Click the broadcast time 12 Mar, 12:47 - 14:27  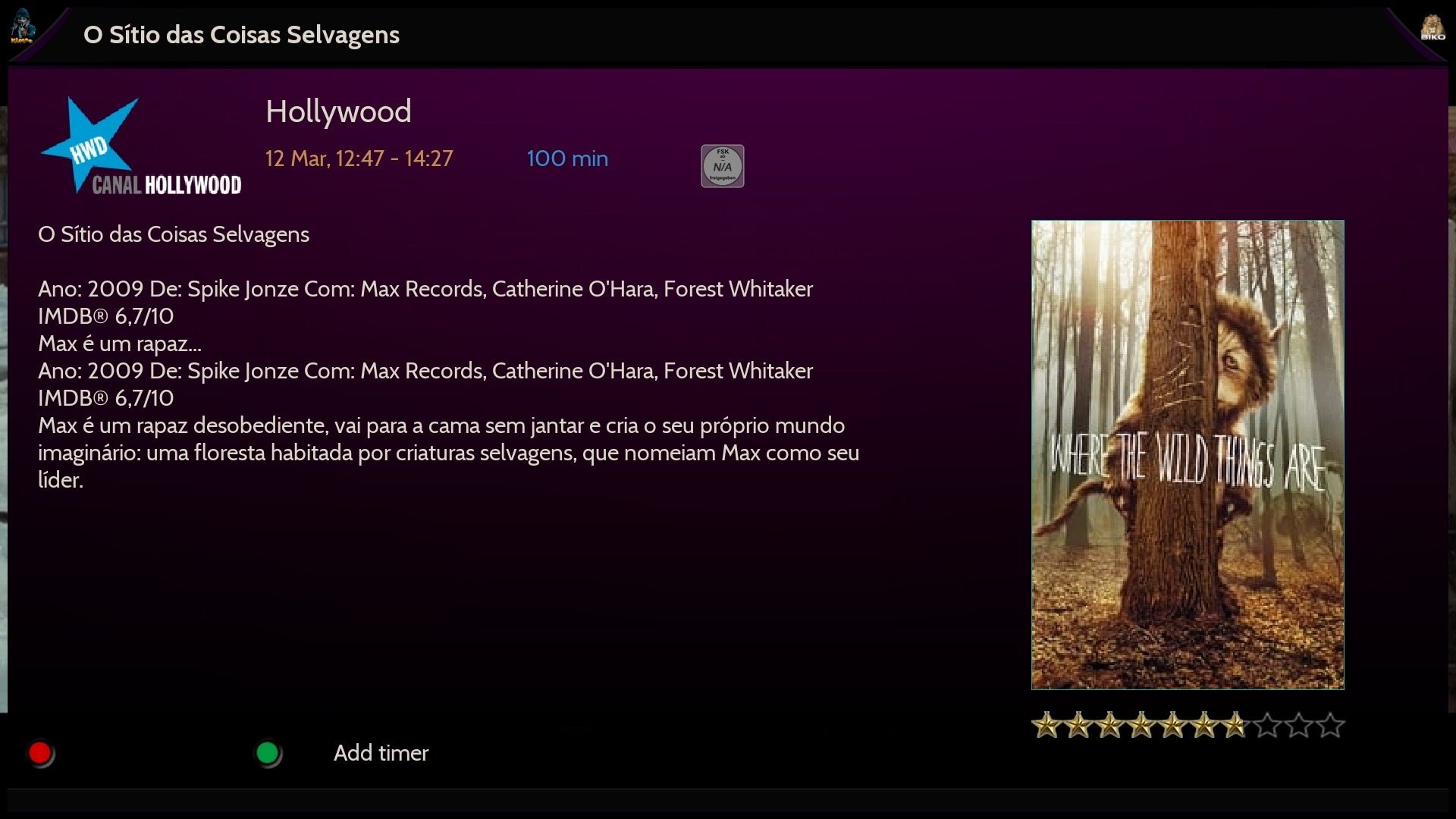coord(359,158)
